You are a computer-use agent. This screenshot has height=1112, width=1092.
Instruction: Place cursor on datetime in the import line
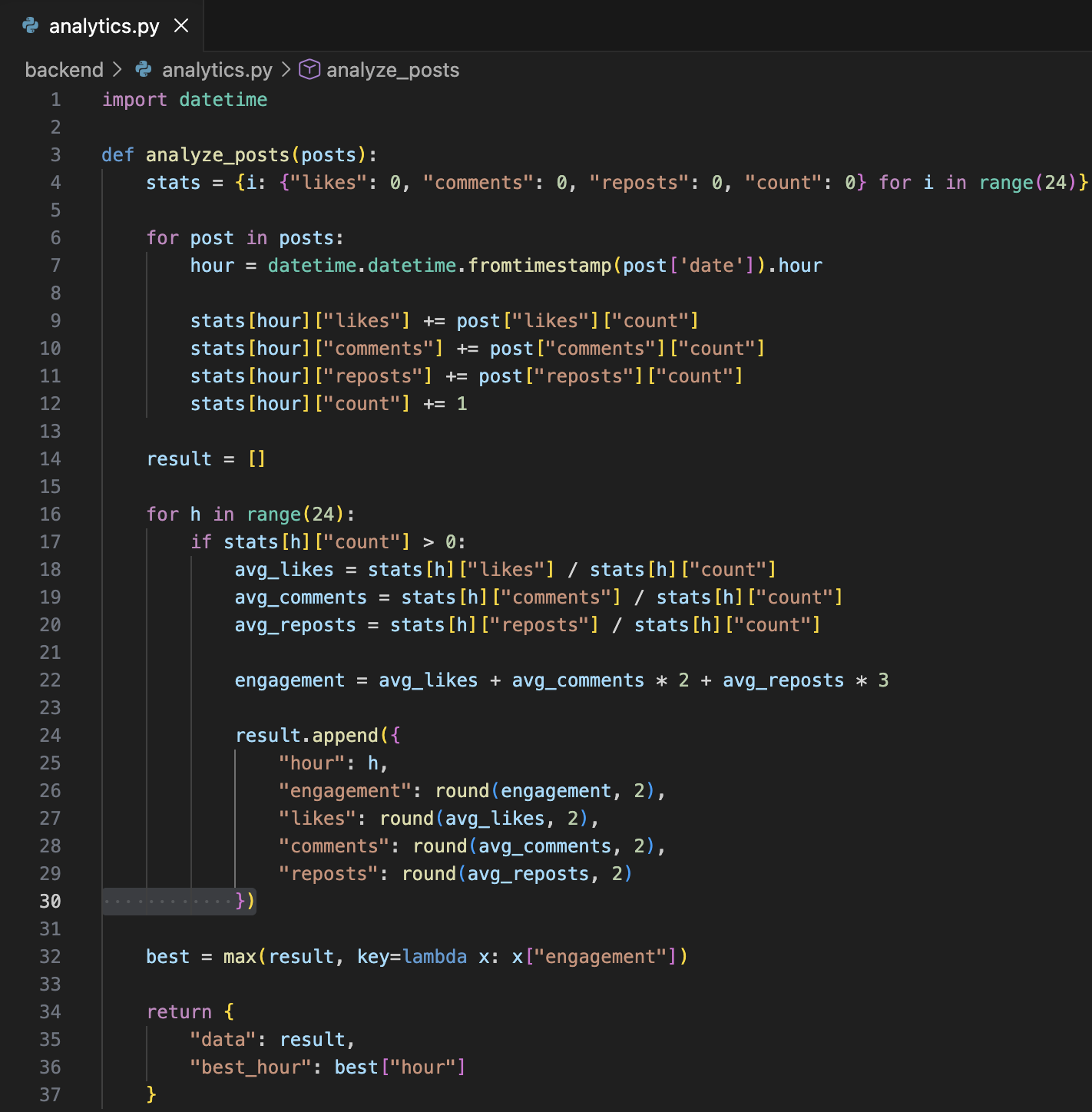point(223,100)
